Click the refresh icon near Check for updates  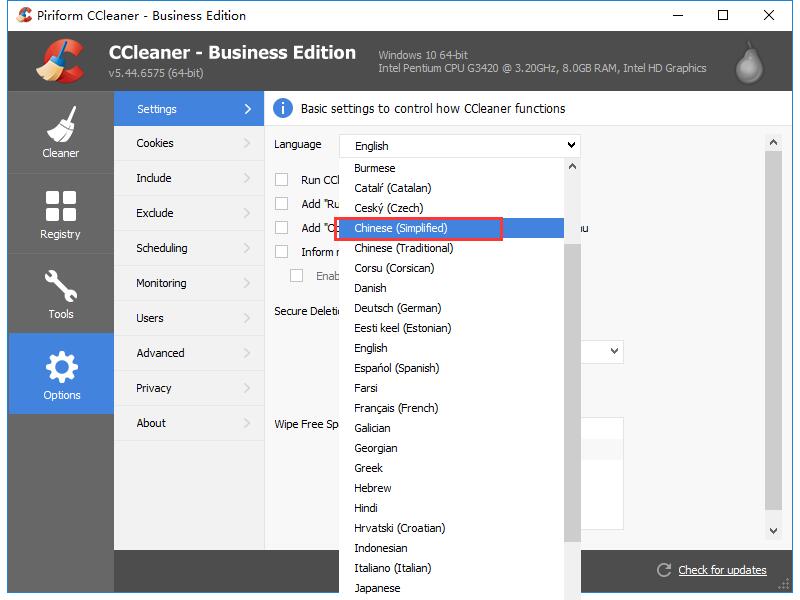tap(663, 570)
